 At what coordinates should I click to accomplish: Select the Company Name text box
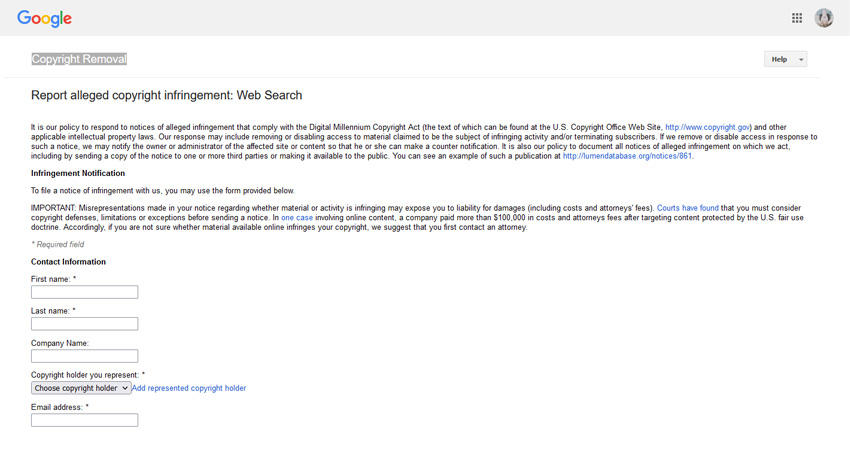coord(84,356)
